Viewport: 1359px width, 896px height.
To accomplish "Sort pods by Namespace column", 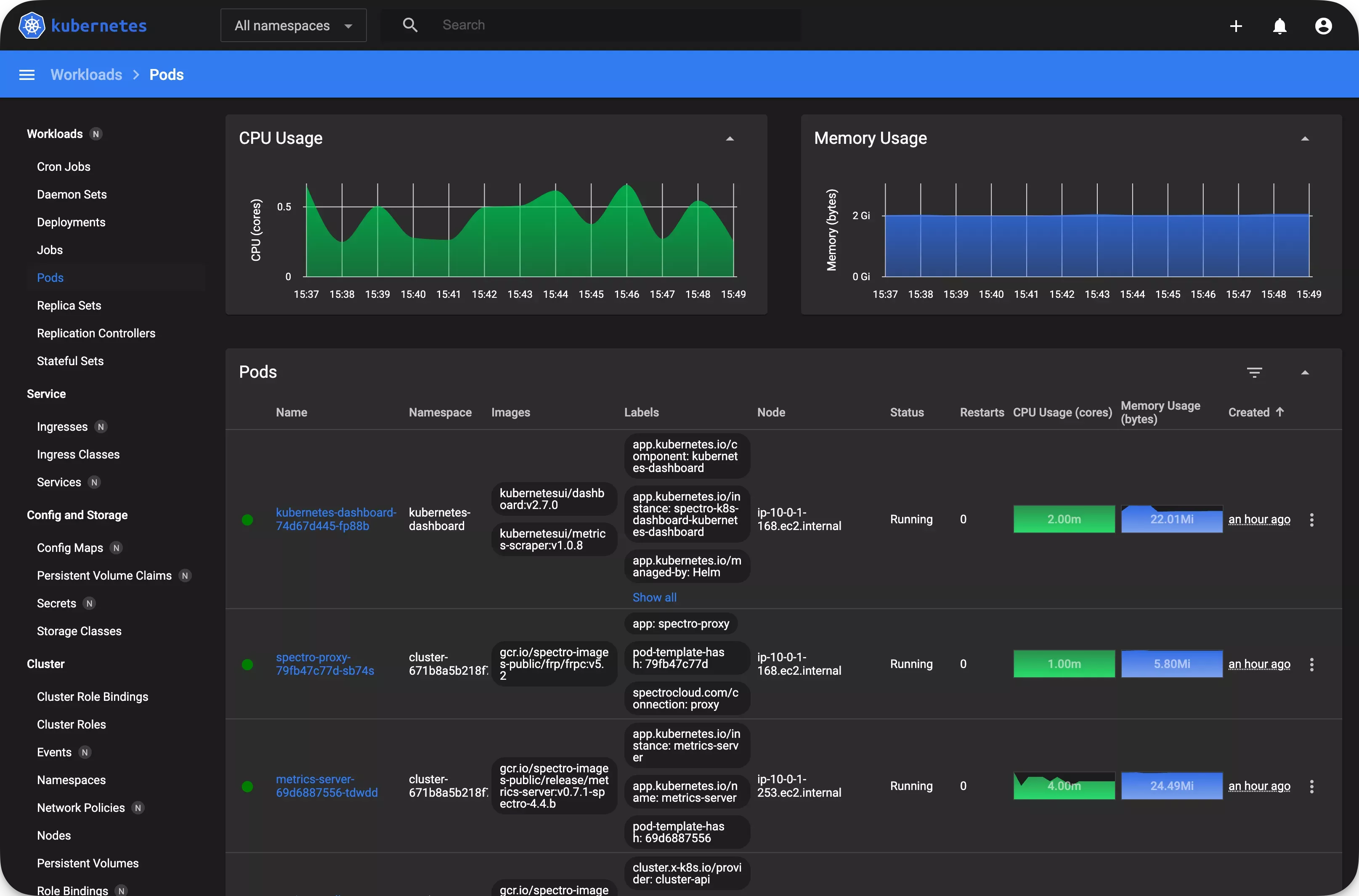I will pos(440,412).
